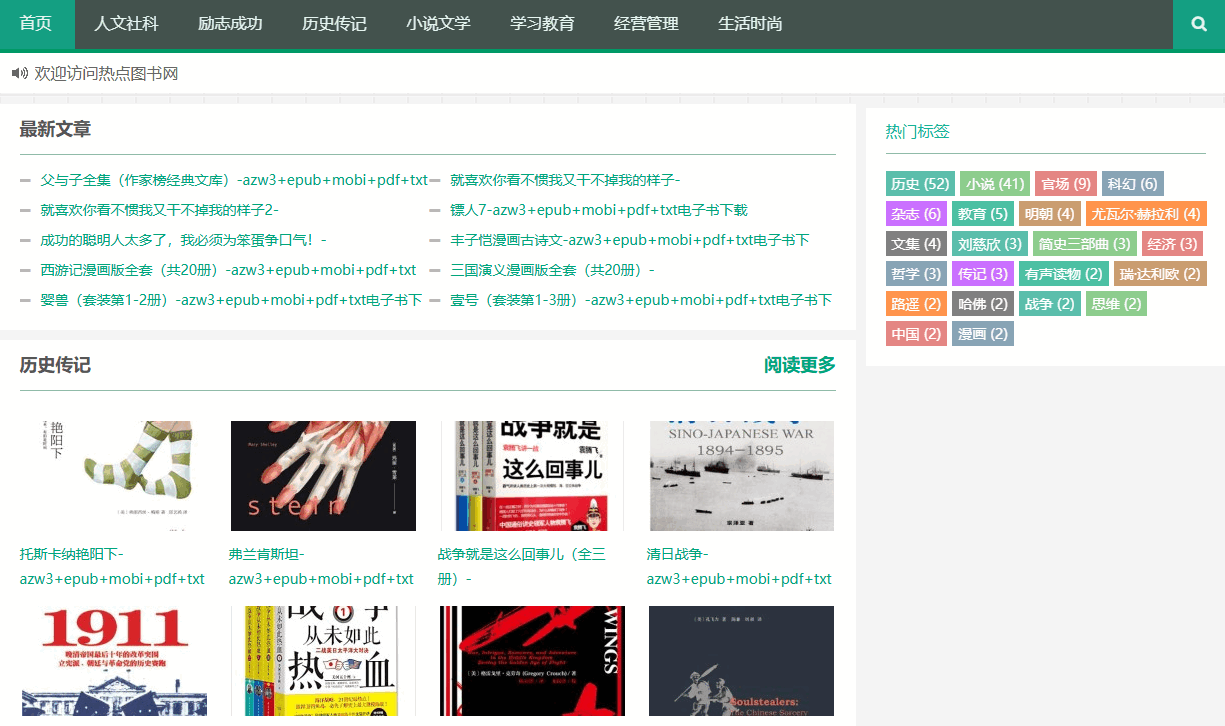
Task: Select the 小说 (41) tag
Action: 994,184
